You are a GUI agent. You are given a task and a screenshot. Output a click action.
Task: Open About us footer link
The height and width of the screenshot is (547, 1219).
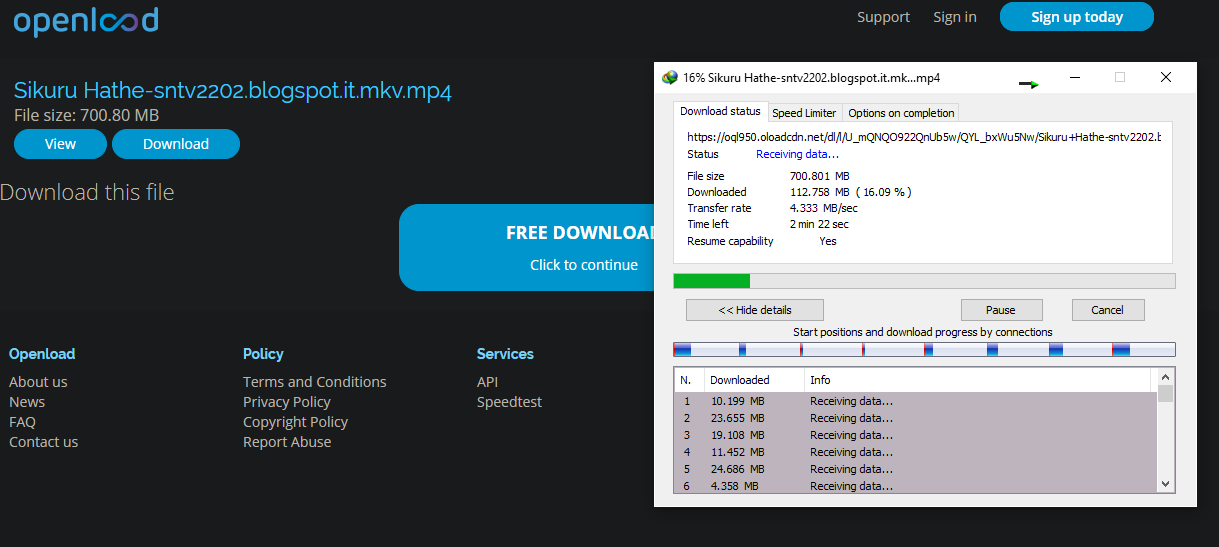tap(38, 382)
